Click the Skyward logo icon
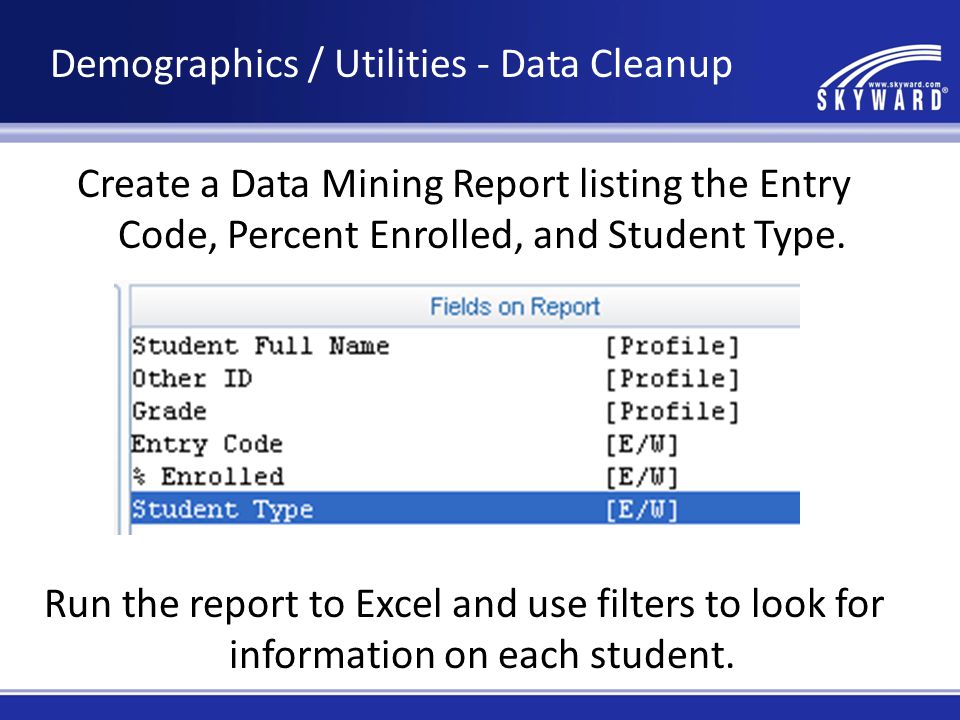Screen dimensions: 960x720 pyautogui.click(x=882, y=78)
